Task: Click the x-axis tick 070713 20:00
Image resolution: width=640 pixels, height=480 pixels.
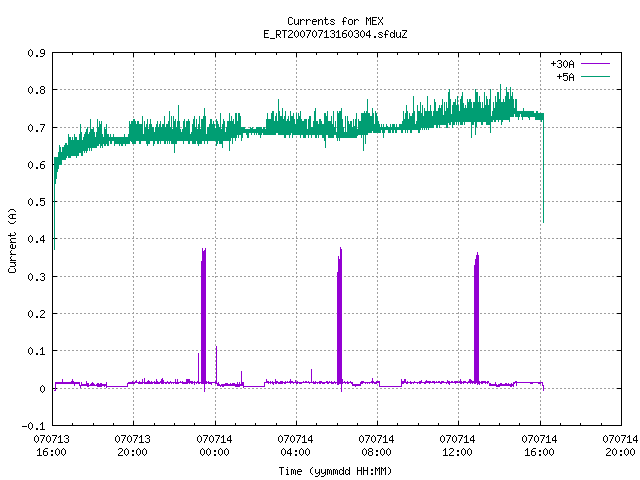Action: [133, 446]
